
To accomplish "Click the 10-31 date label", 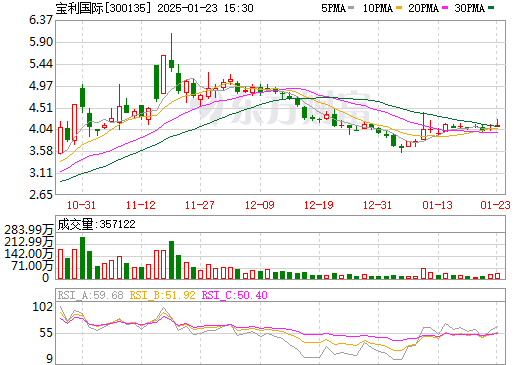I will (81, 205).
